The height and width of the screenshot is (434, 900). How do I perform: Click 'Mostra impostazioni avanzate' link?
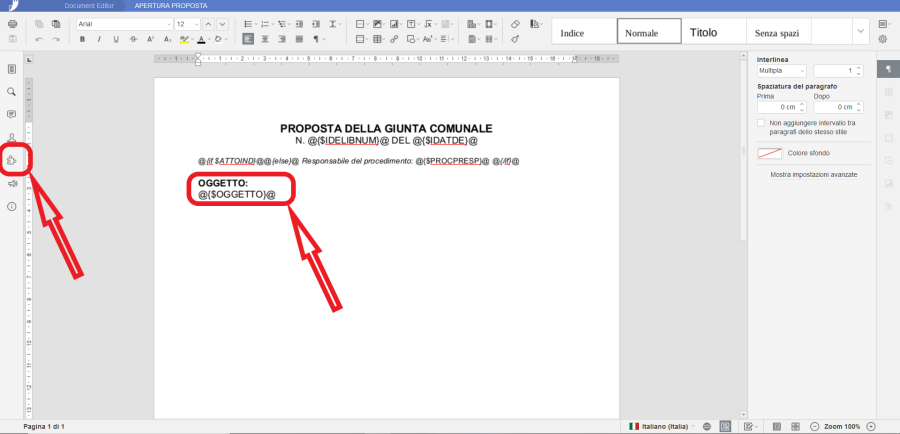pyautogui.click(x=813, y=174)
